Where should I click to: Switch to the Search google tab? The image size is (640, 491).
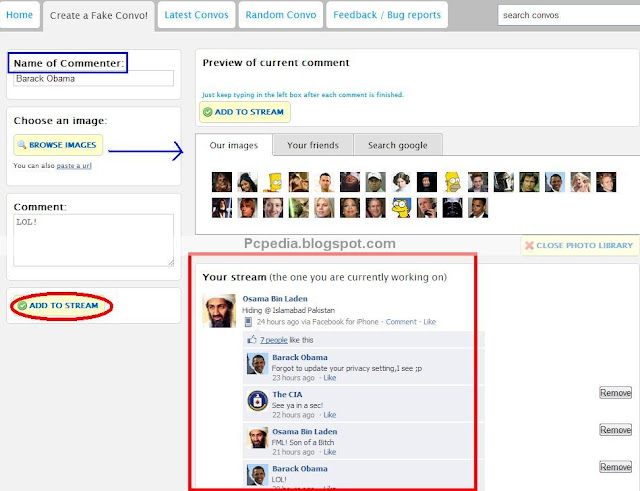pos(398,145)
